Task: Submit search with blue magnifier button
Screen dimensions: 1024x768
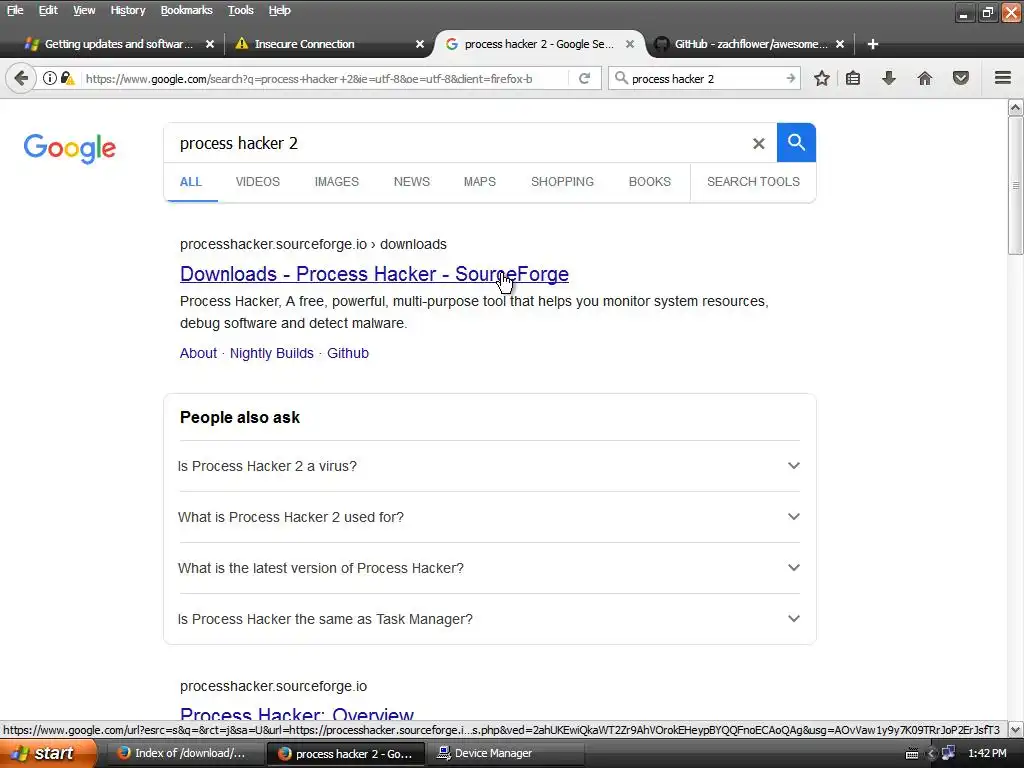Action: (796, 142)
